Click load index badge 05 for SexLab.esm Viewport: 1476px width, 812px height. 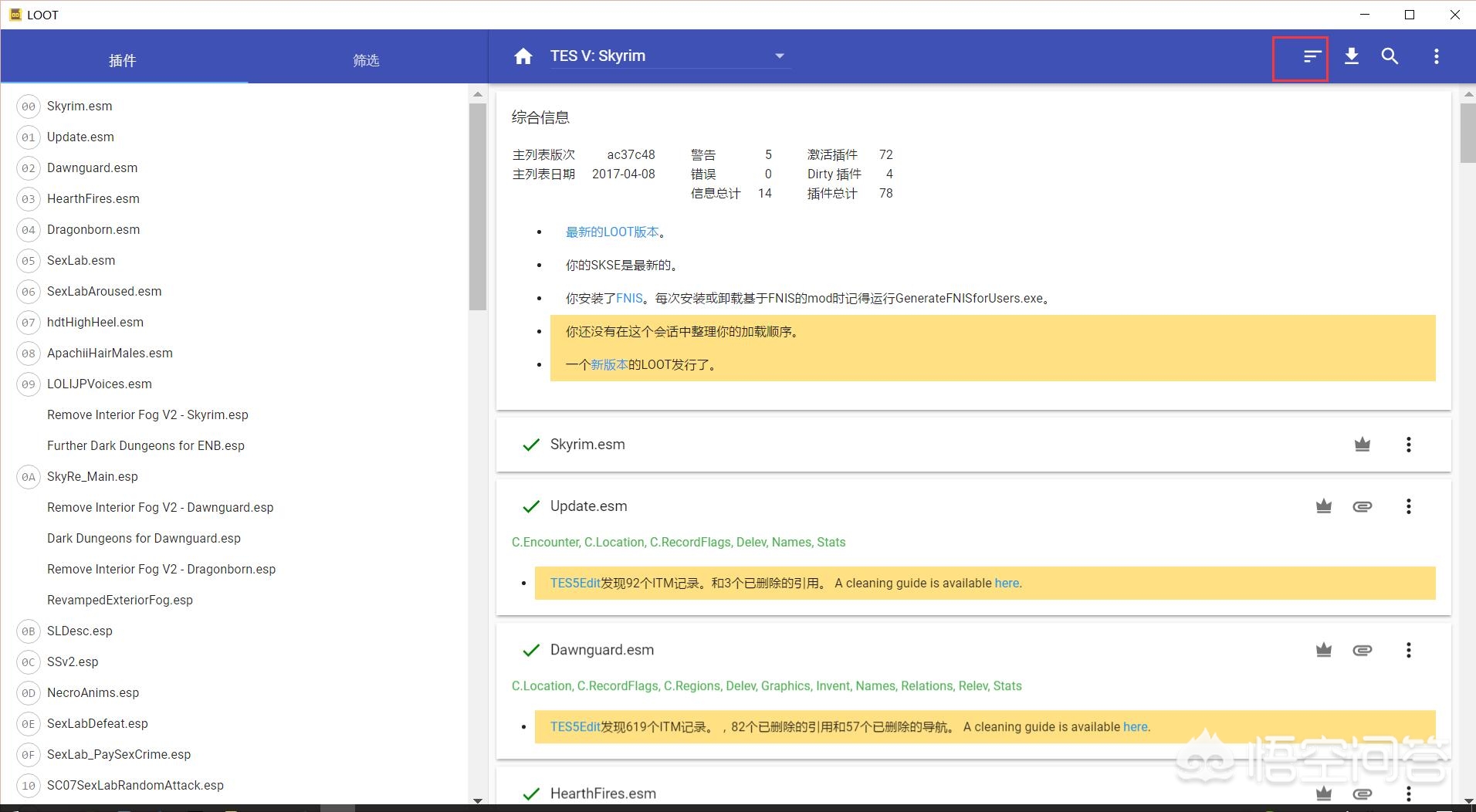click(x=29, y=261)
